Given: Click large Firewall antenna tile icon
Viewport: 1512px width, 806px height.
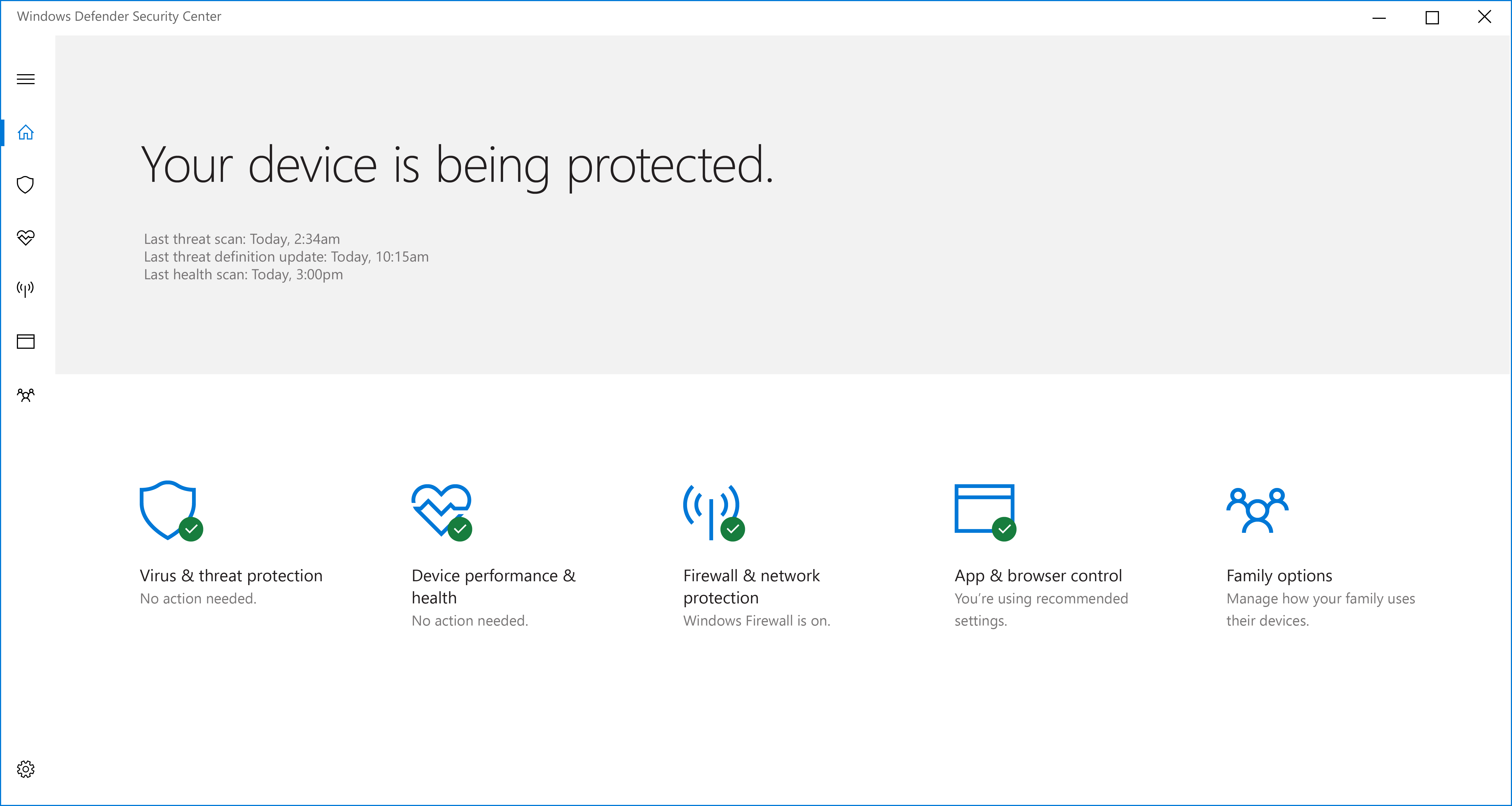Looking at the screenshot, I should [x=711, y=511].
